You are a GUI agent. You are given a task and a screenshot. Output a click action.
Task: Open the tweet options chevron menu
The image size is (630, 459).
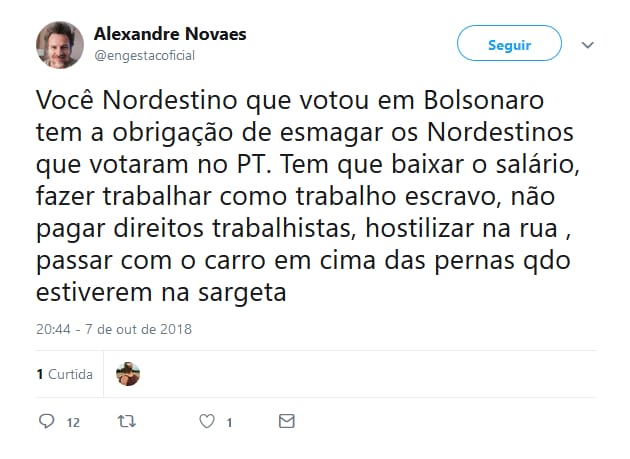(587, 45)
